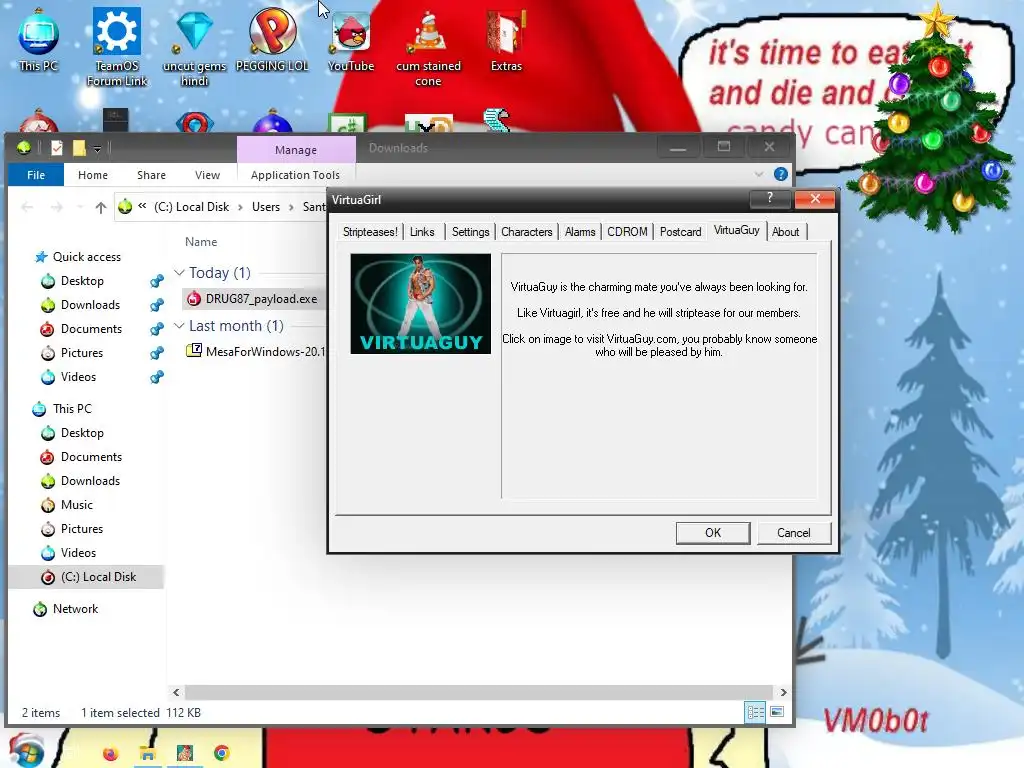The width and height of the screenshot is (1024, 768).
Task: Switch to the Share ribbon tab
Action: coord(152,175)
